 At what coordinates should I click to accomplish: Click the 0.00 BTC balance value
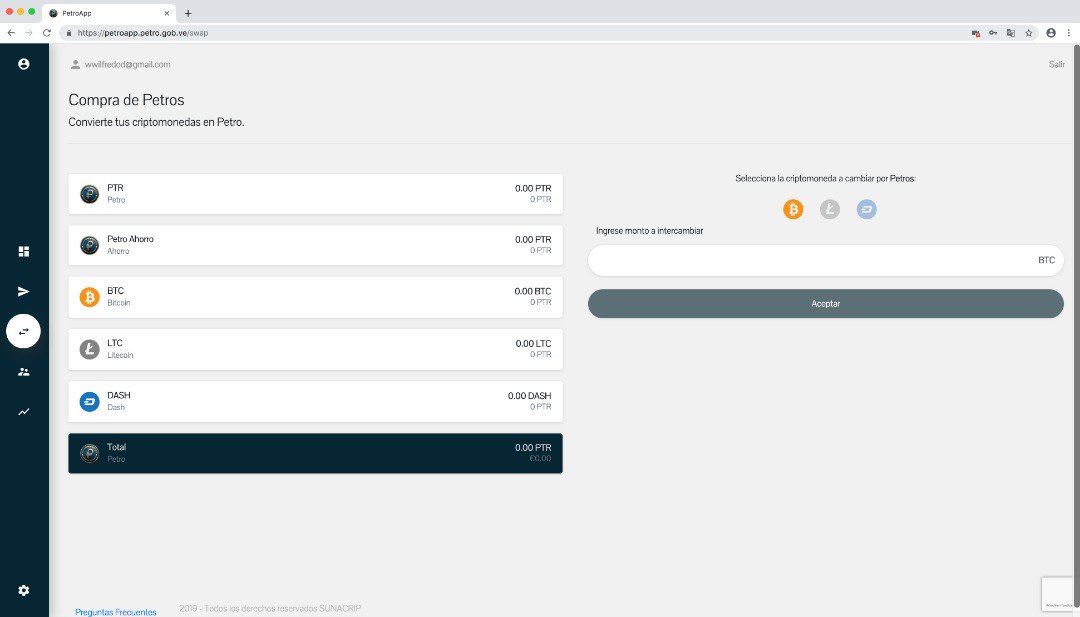point(532,291)
